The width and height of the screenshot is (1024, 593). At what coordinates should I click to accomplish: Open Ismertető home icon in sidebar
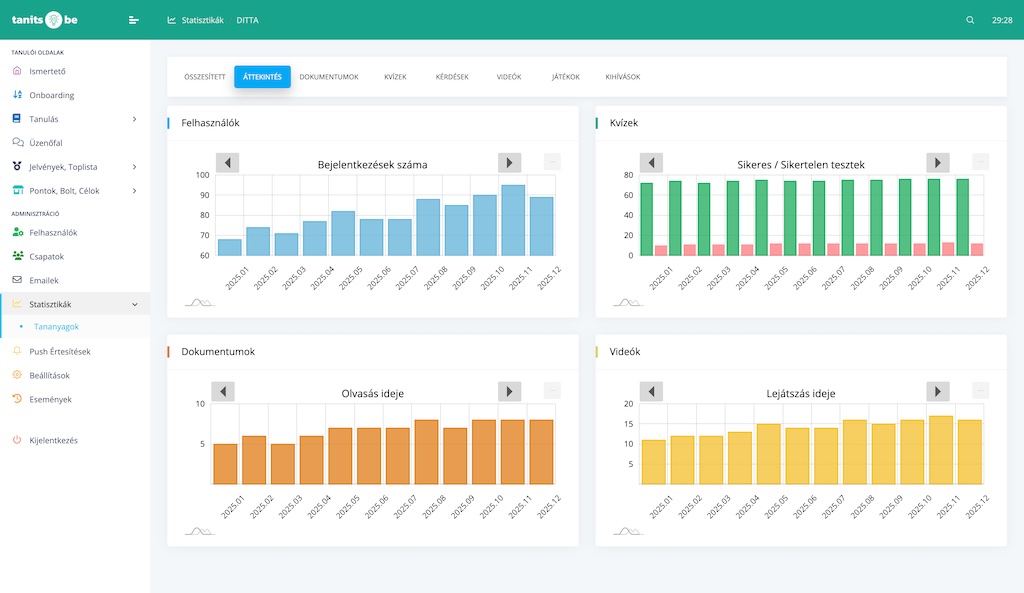[x=17, y=71]
